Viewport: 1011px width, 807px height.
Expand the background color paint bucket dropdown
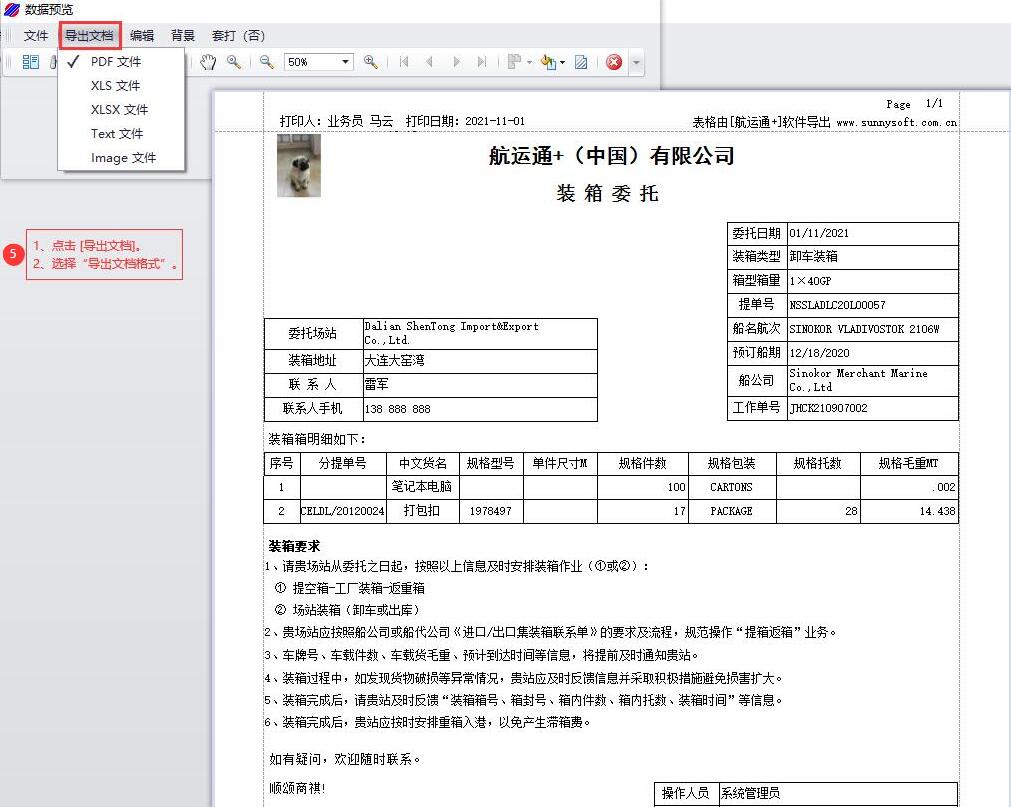(x=562, y=62)
